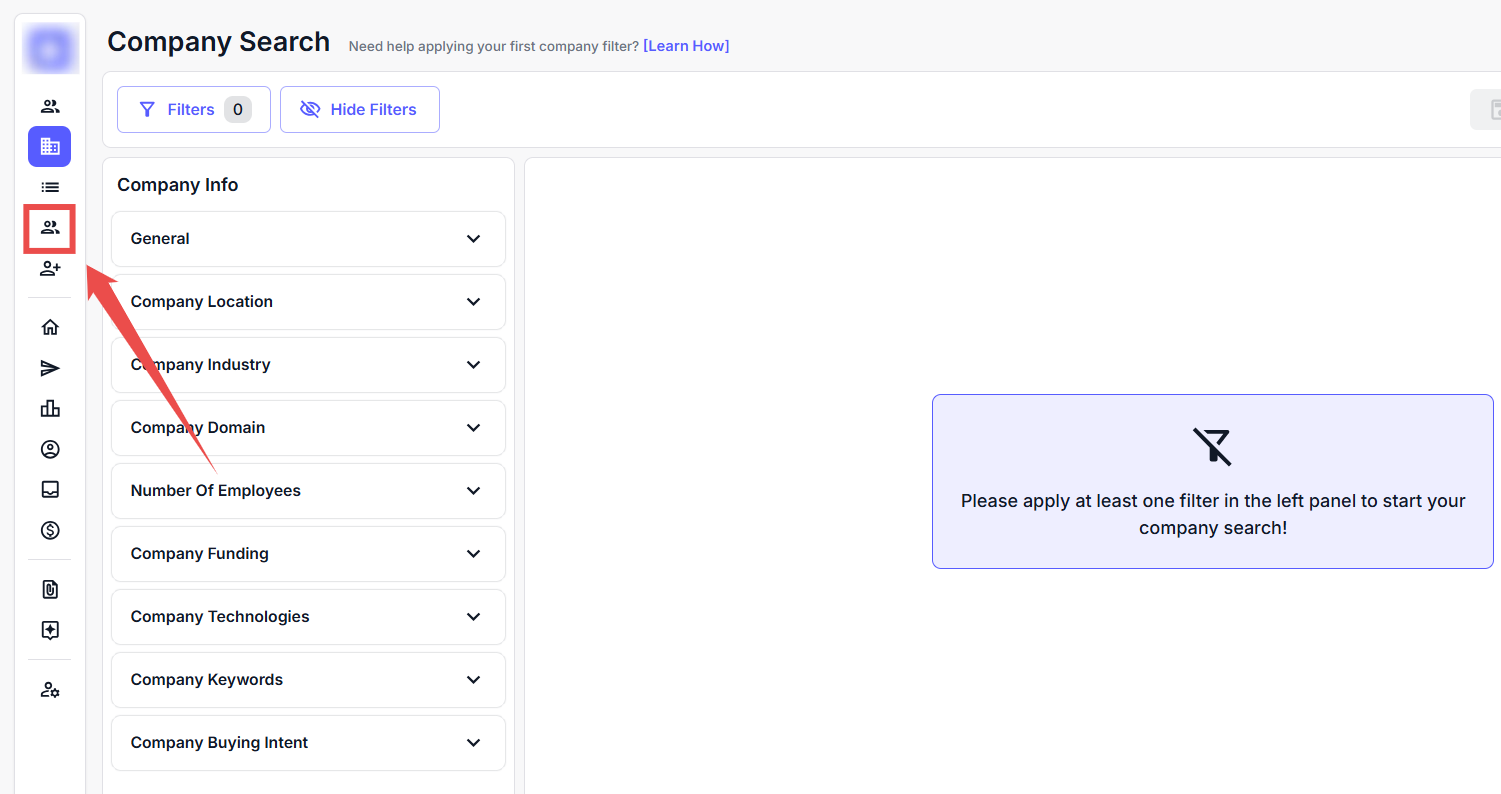Click the paperclip document icon in sidebar
1501x794 pixels.
50,590
